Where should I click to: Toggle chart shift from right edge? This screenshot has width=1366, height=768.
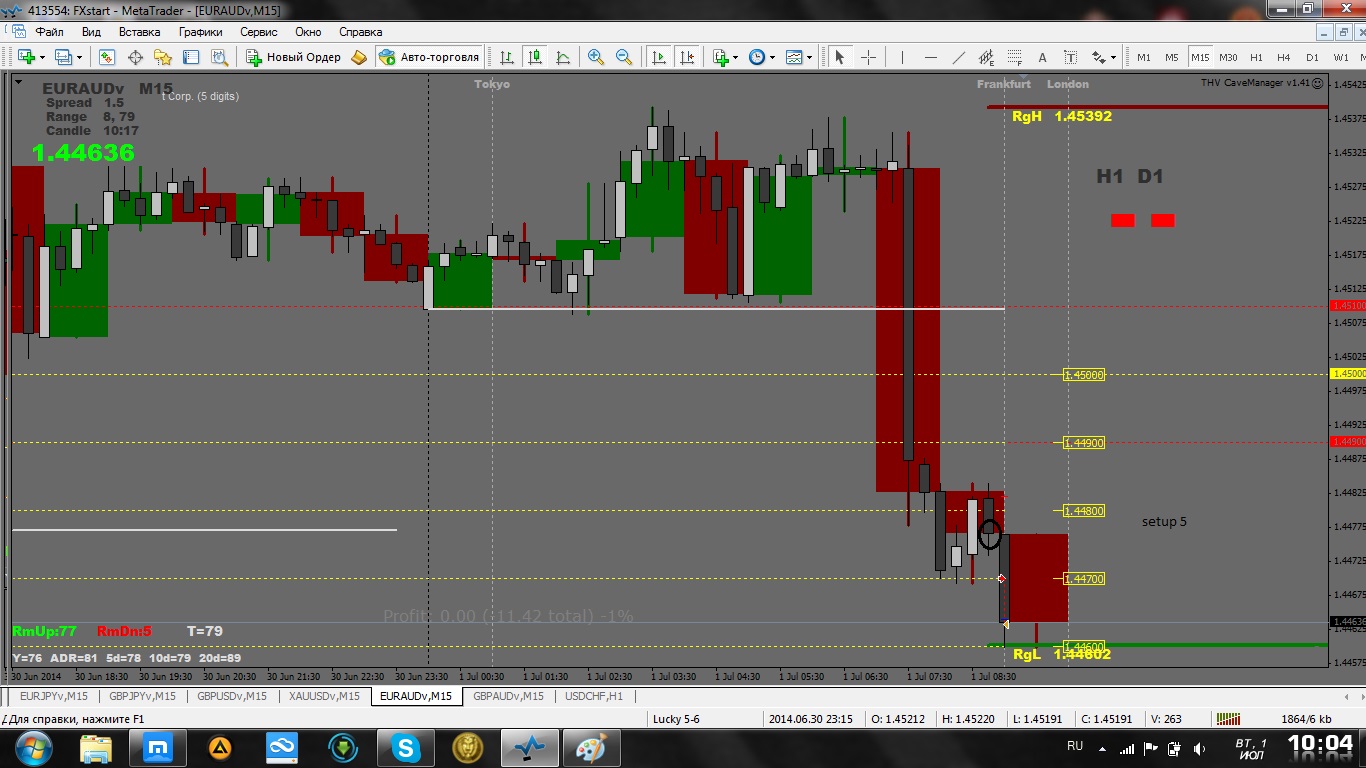[x=686, y=57]
